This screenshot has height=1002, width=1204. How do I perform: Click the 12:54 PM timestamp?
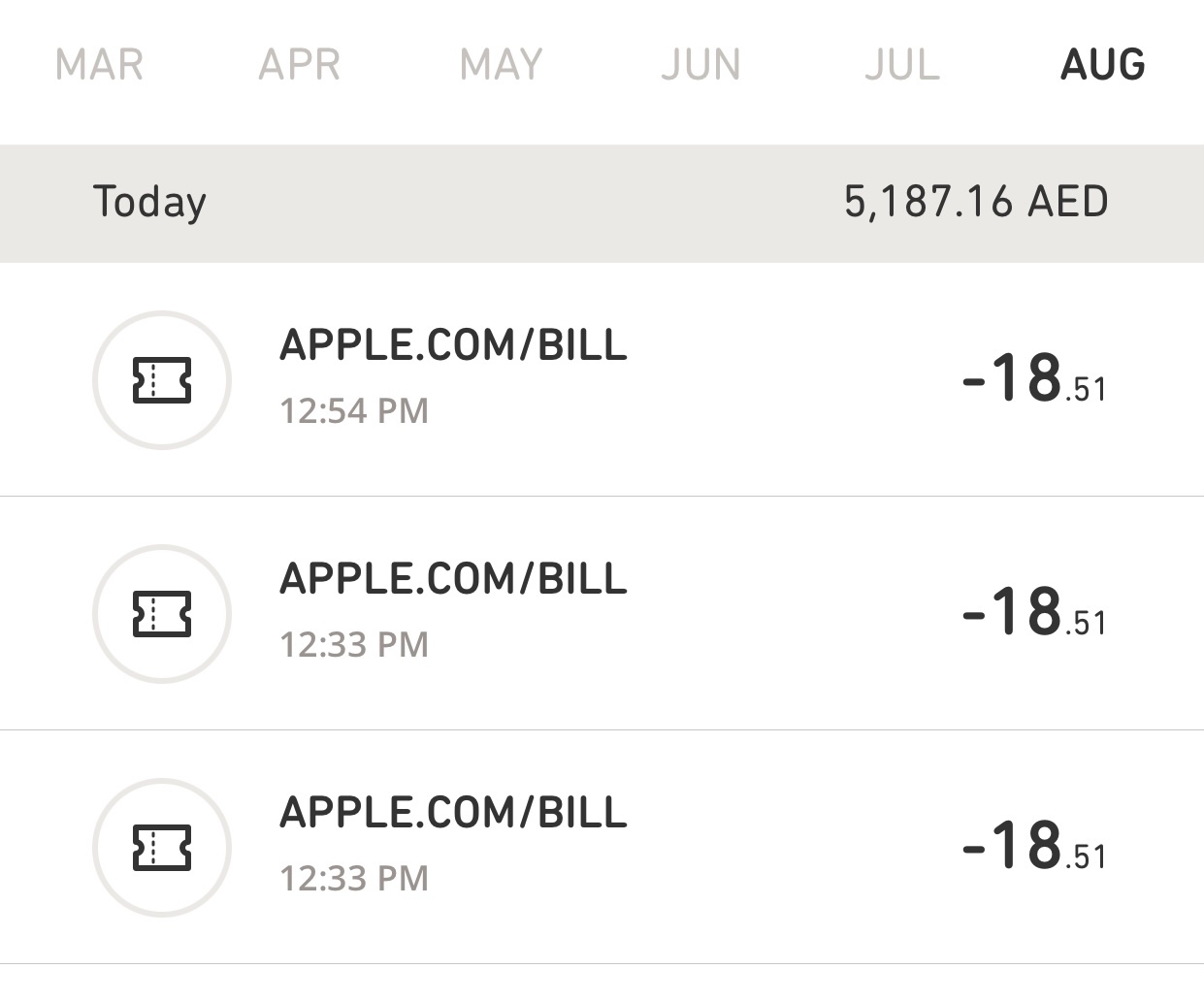coord(354,411)
